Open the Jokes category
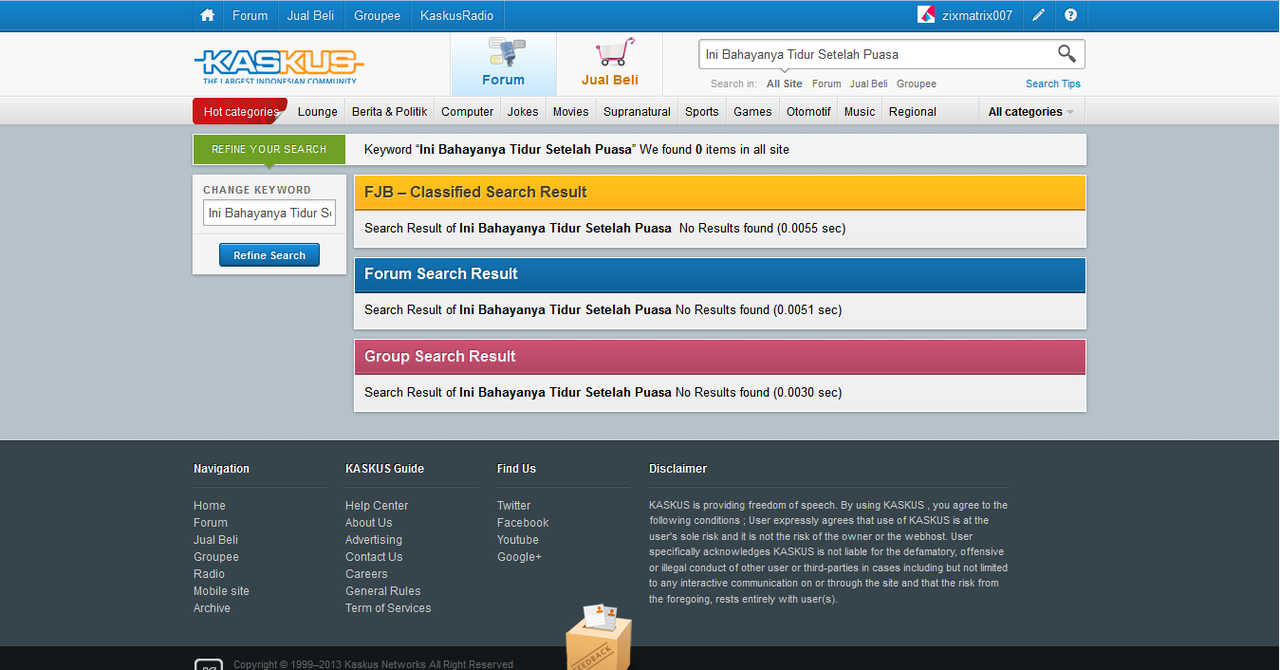The image size is (1280, 670). 523,112
